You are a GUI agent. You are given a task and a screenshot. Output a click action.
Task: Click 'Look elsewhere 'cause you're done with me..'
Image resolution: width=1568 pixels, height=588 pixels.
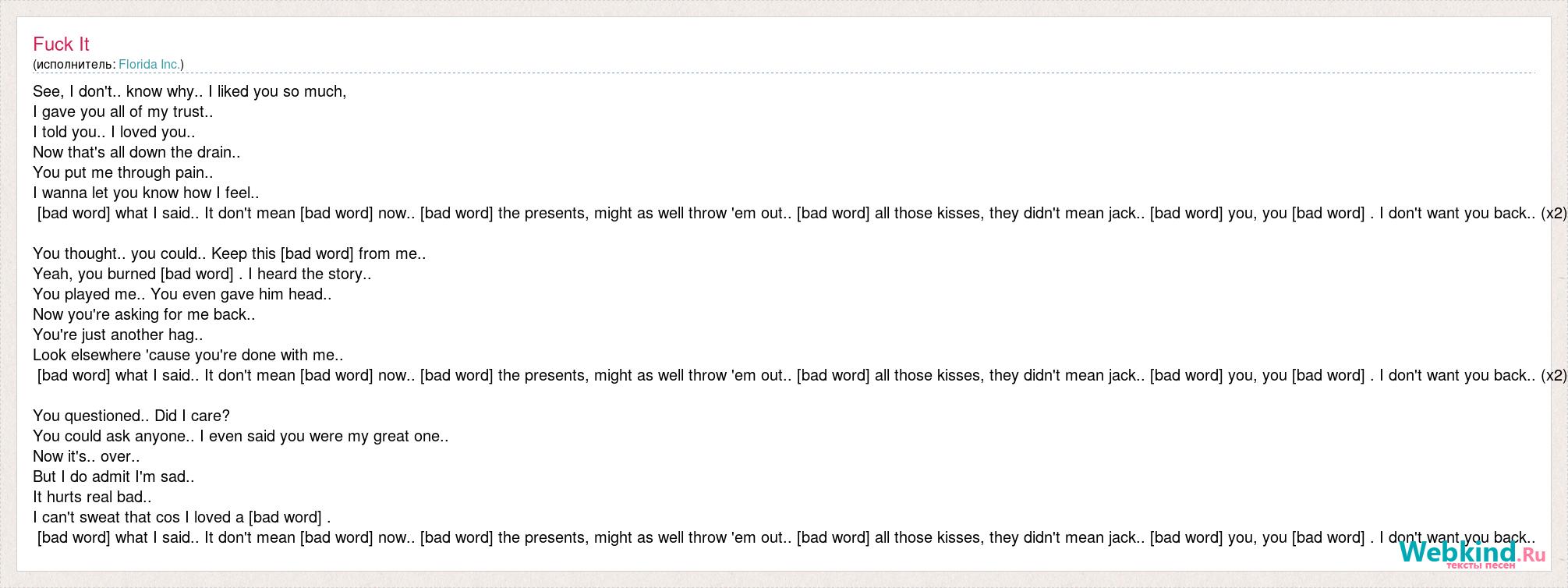pos(188,355)
